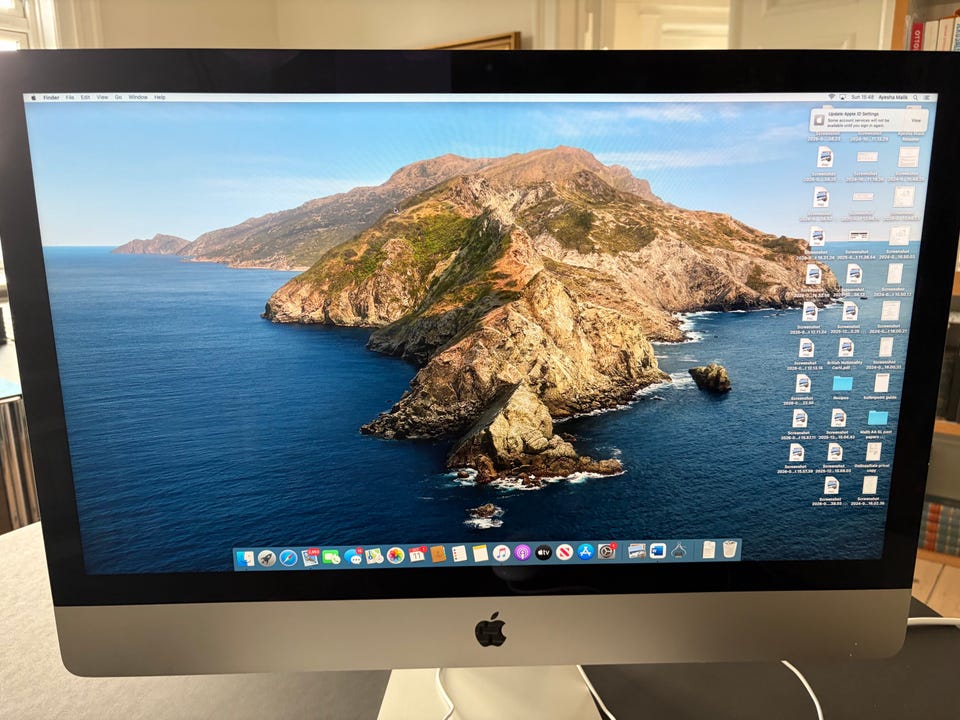Open the Help menu
This screenshot has height=720, width=960.
pos(160,97)
